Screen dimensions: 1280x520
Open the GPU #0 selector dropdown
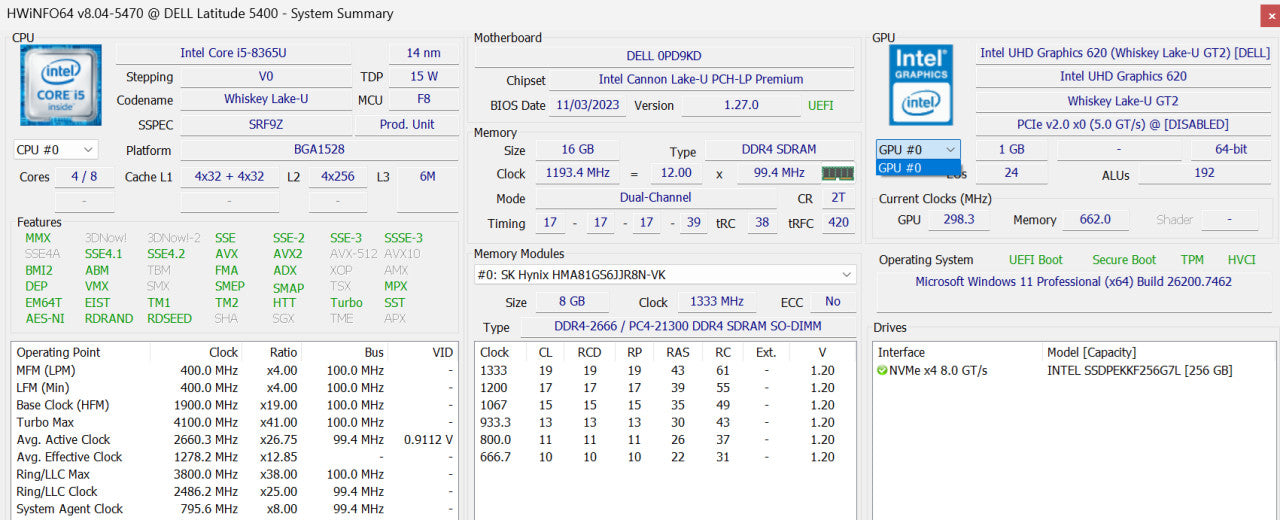pos(918,149)
